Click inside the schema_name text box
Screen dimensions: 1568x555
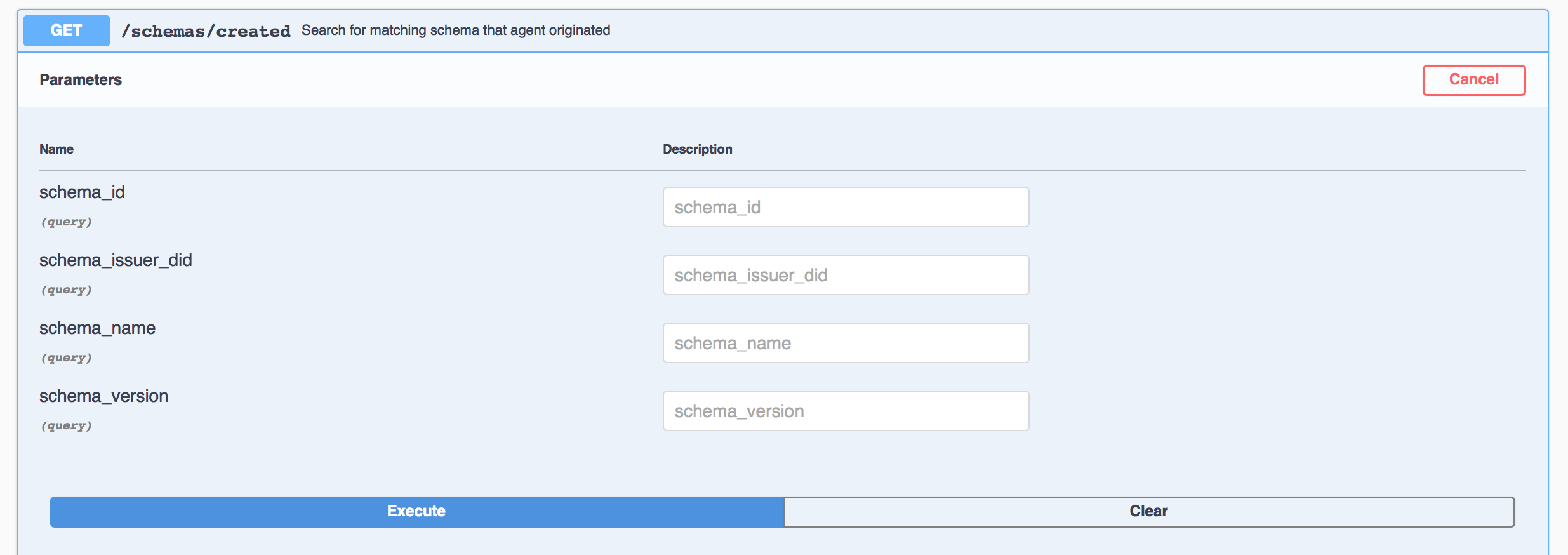pyautogui.click(x=846, y=343)
